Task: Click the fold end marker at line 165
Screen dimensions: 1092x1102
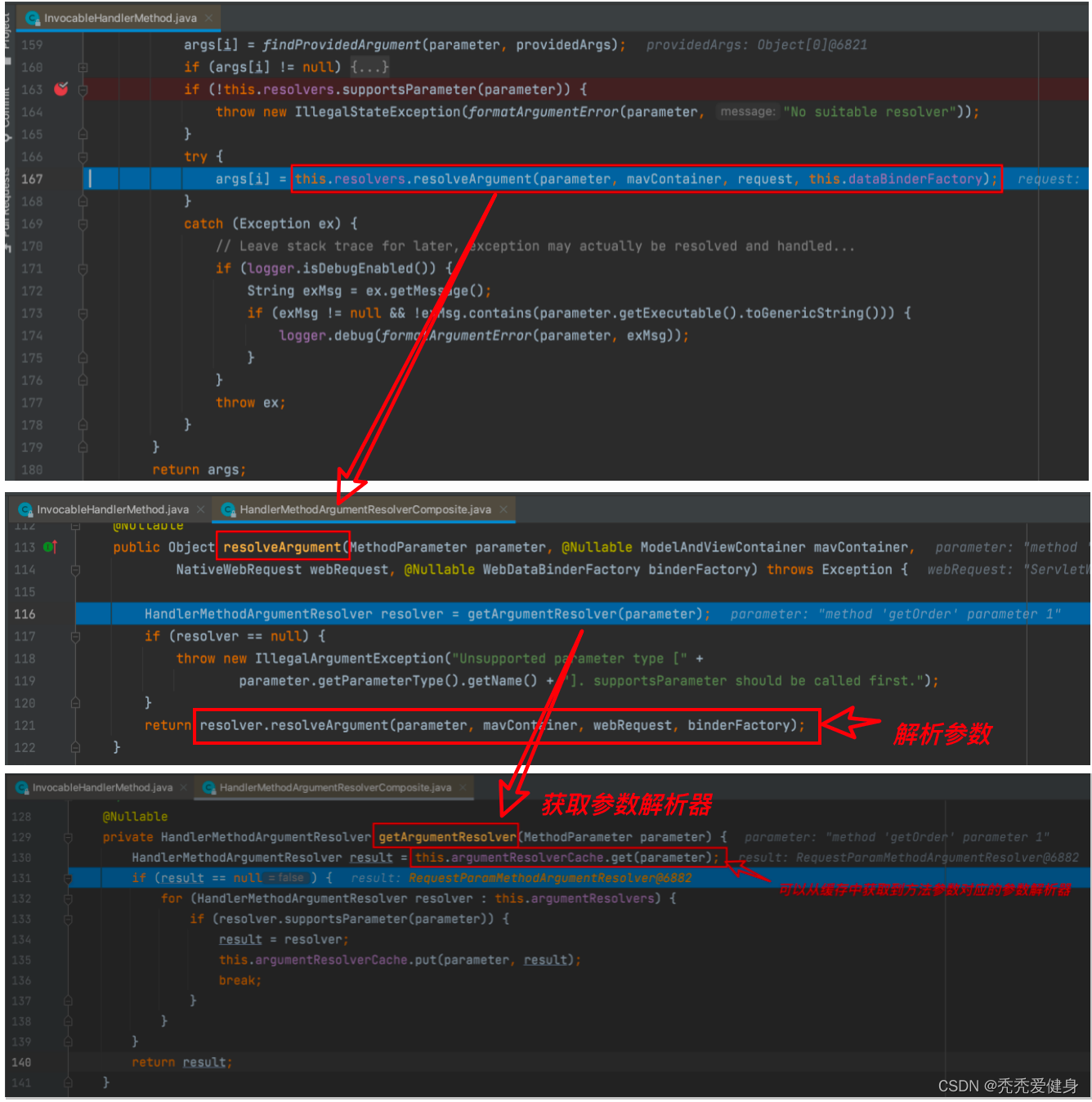Action: (83, 134)
